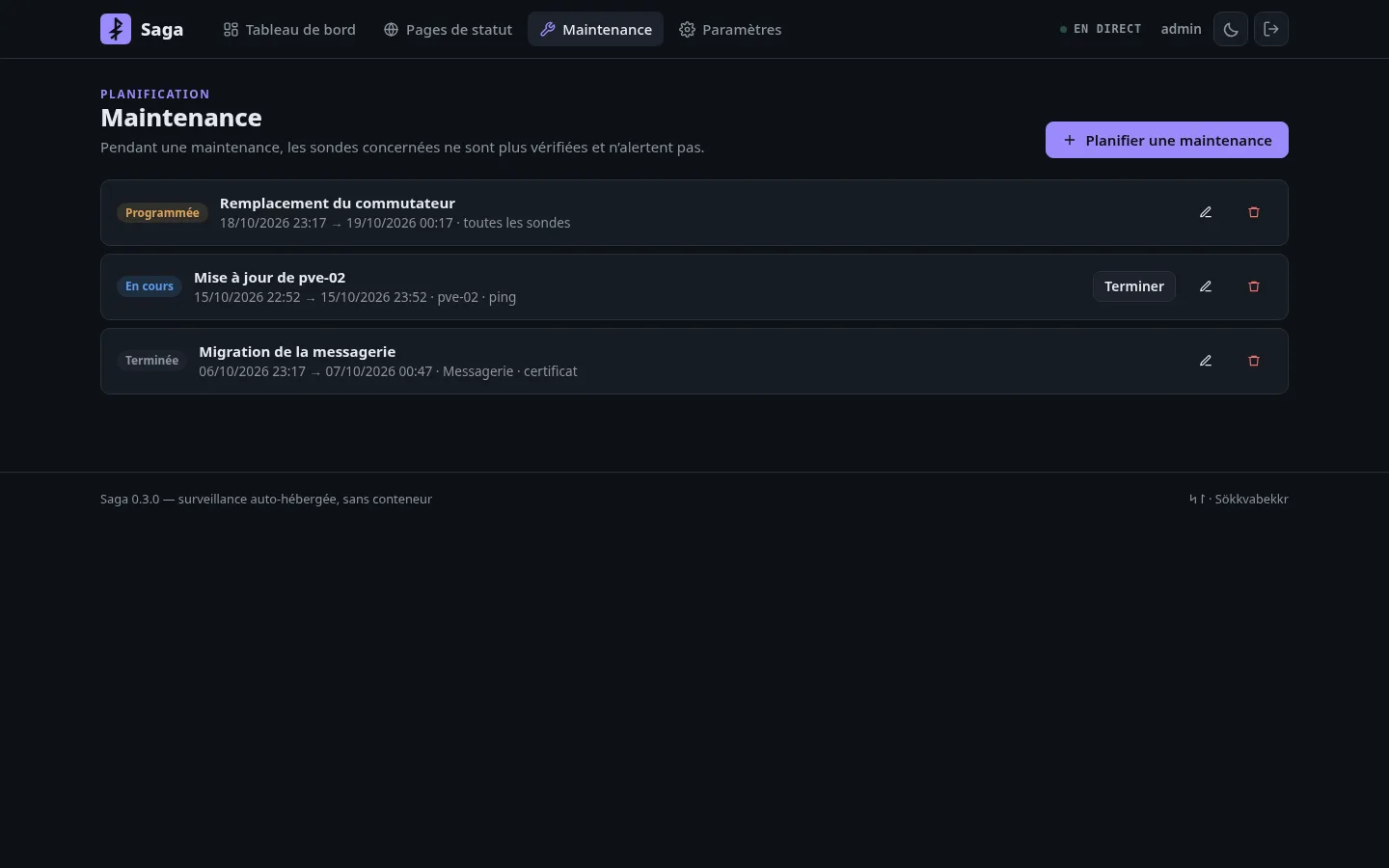This screenshot has width=1389, height=868.
Task: Click the Terminée status badge
Action: coord(151,361)
